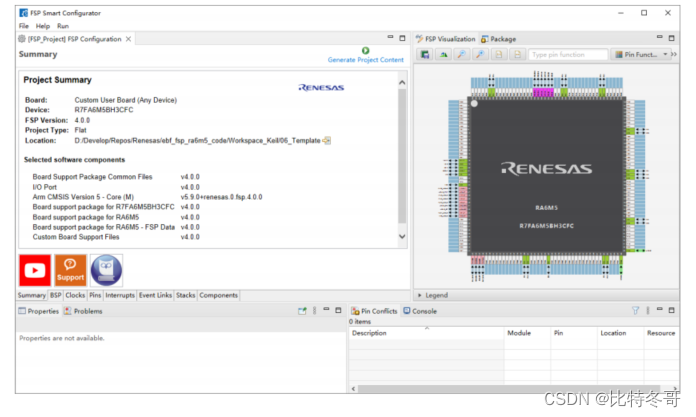Open the File menu
This screenshot has height=417, width=696.
click(24, 26)
